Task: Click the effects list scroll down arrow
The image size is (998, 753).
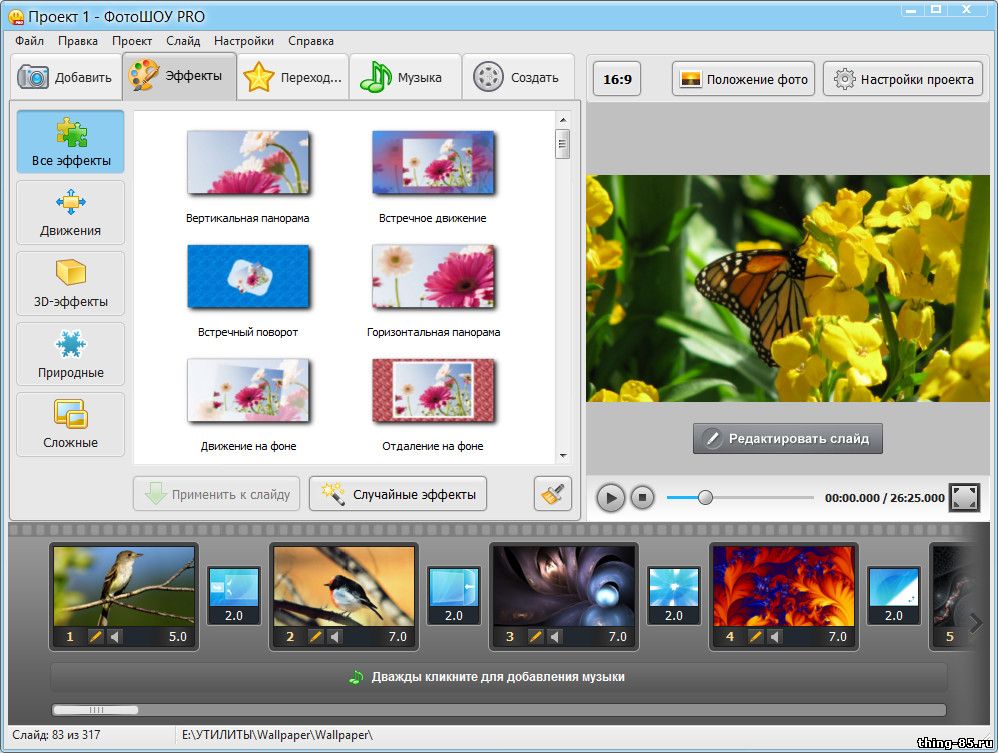Action: pyautogui.click(x=563, y=456)
